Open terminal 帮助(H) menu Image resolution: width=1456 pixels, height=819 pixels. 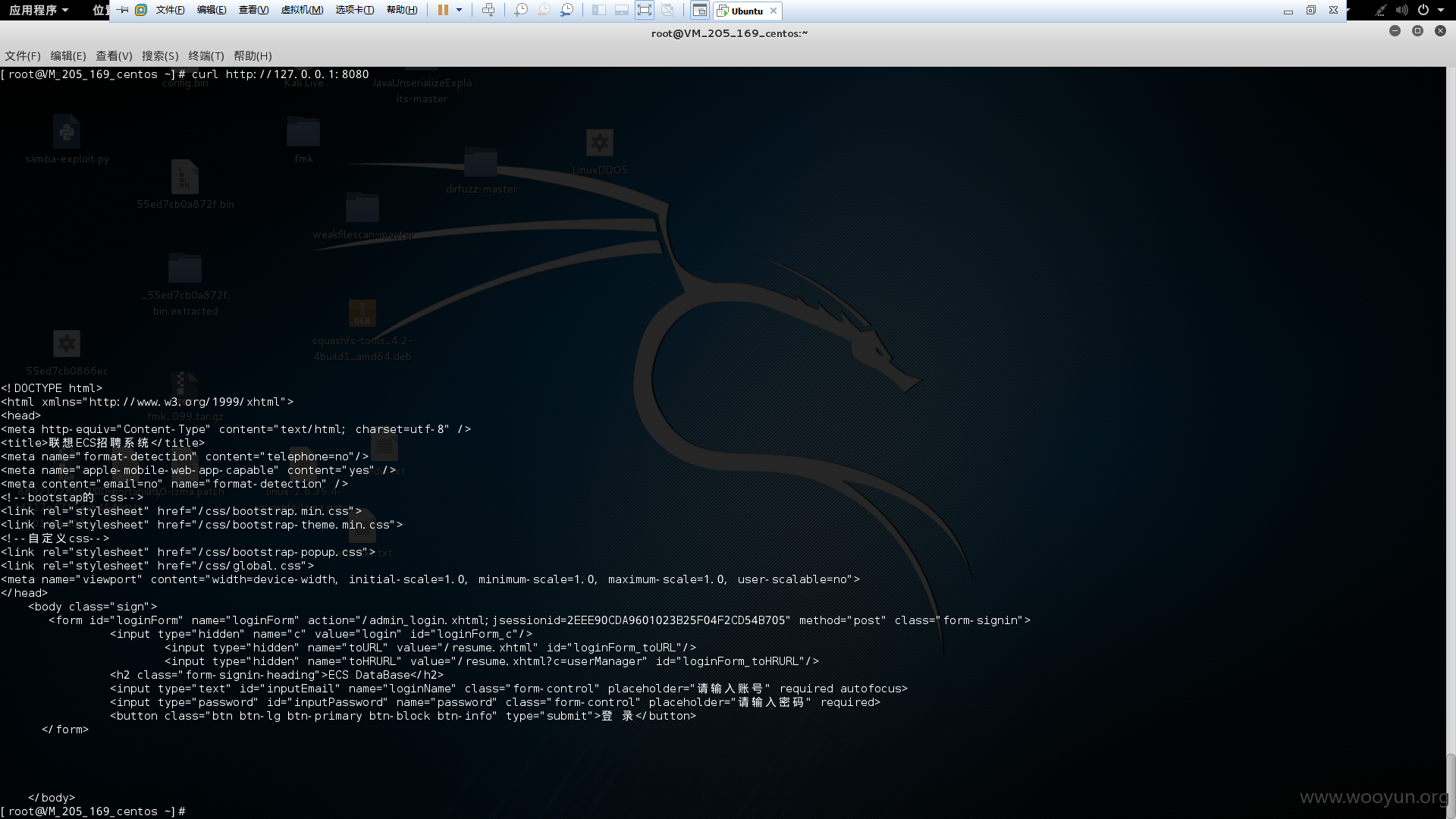coord(253,56)
